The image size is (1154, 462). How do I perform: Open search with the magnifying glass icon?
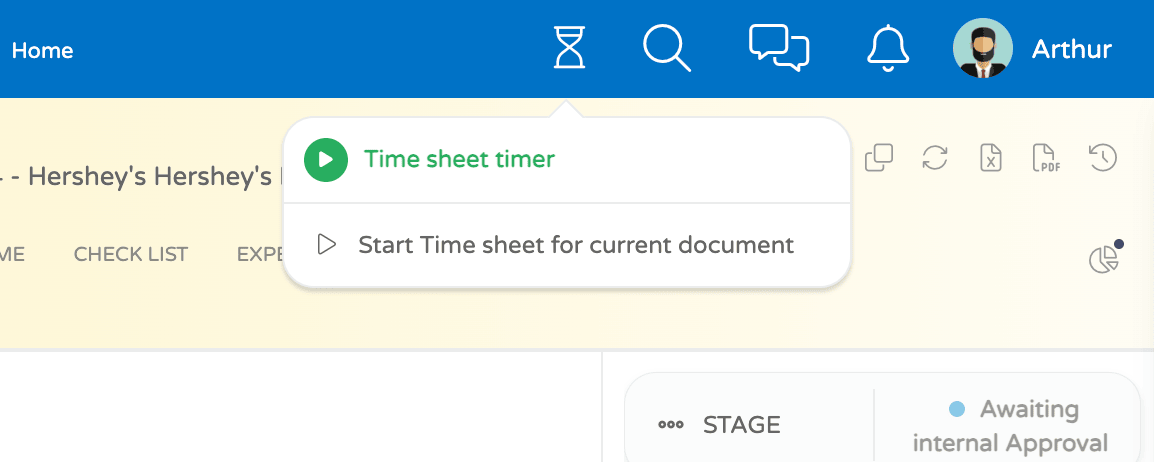click(666, 48)
